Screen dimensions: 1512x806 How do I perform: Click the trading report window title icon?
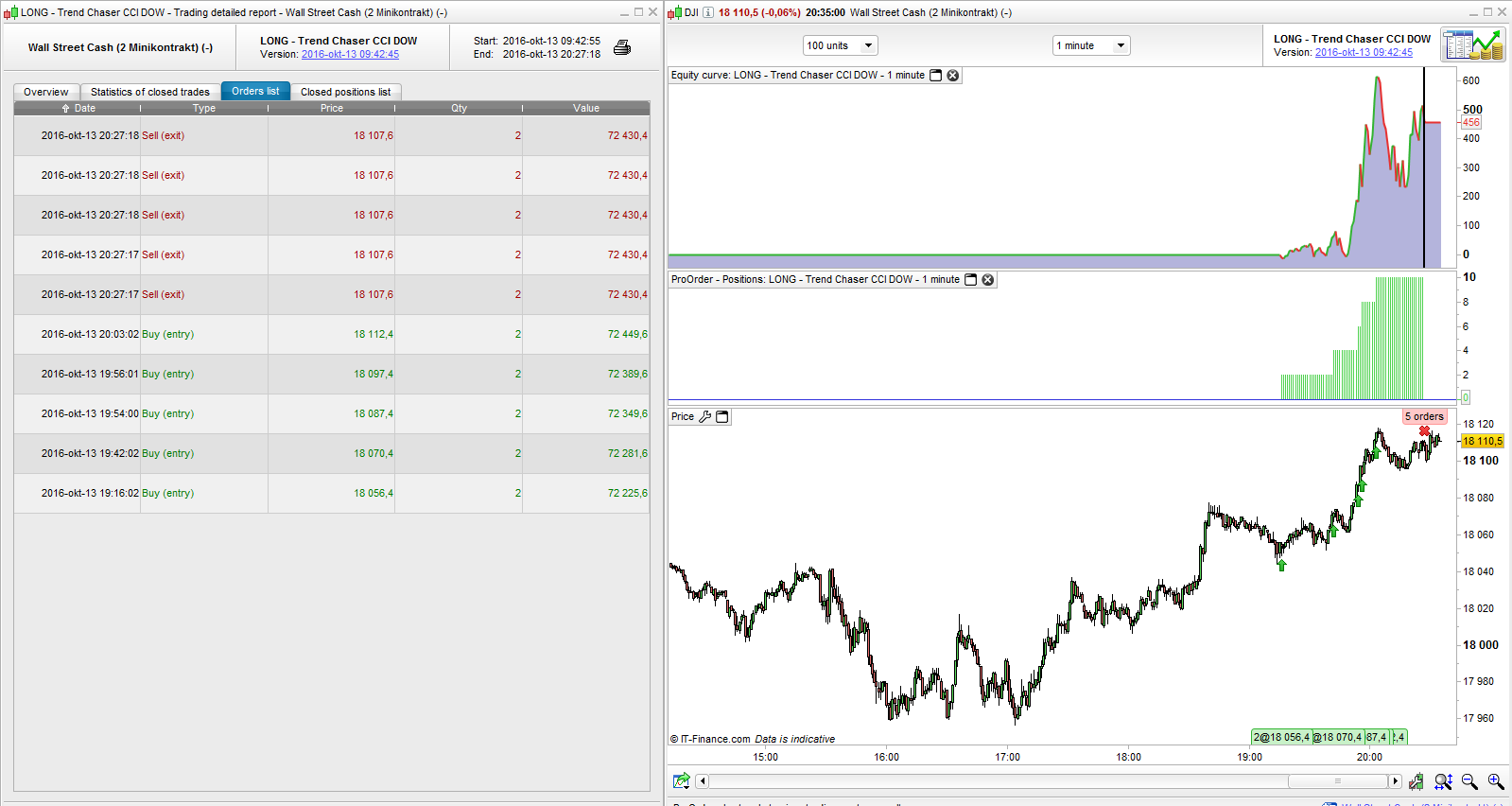click(x=11, y=12)
